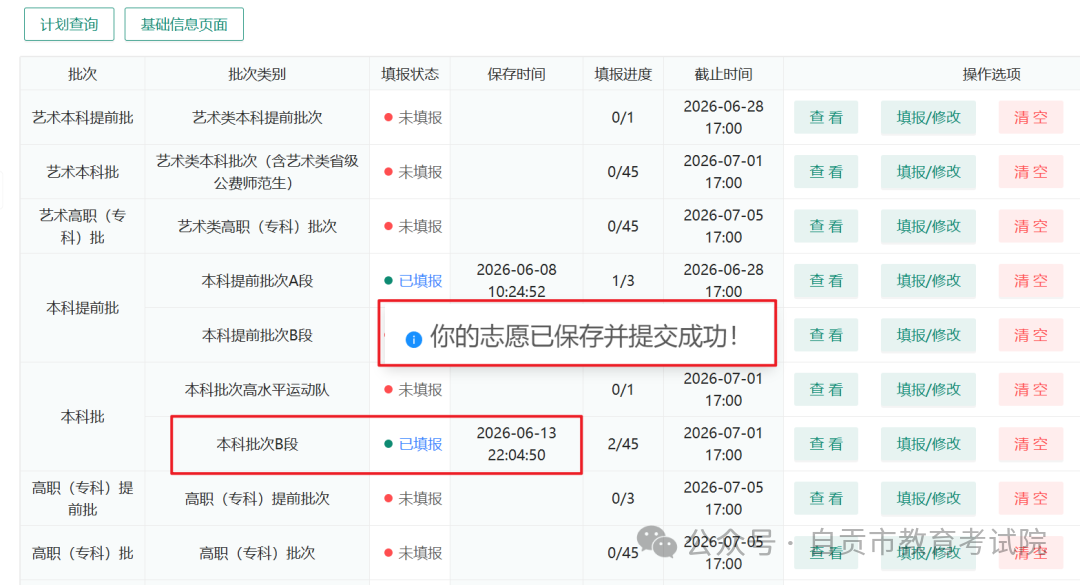Click progress value 1/3
The image size is (1080, 585).
[x=623, y=280]
